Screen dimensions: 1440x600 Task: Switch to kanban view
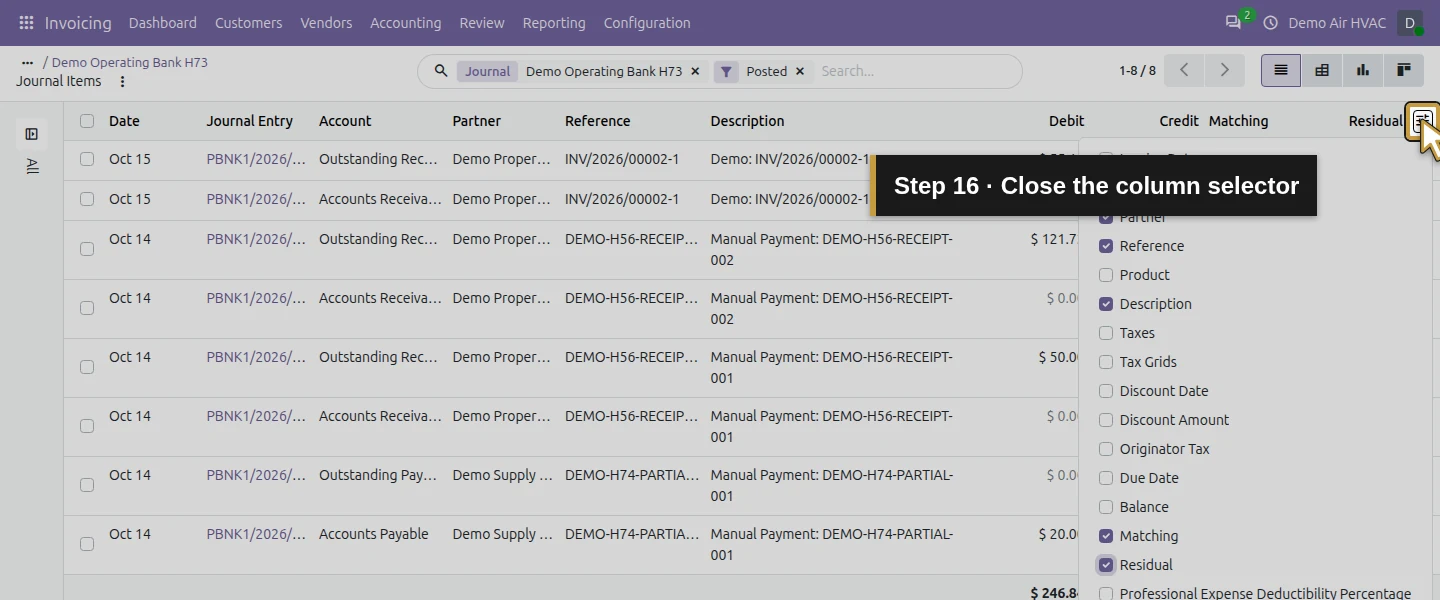coord(1404,70)
